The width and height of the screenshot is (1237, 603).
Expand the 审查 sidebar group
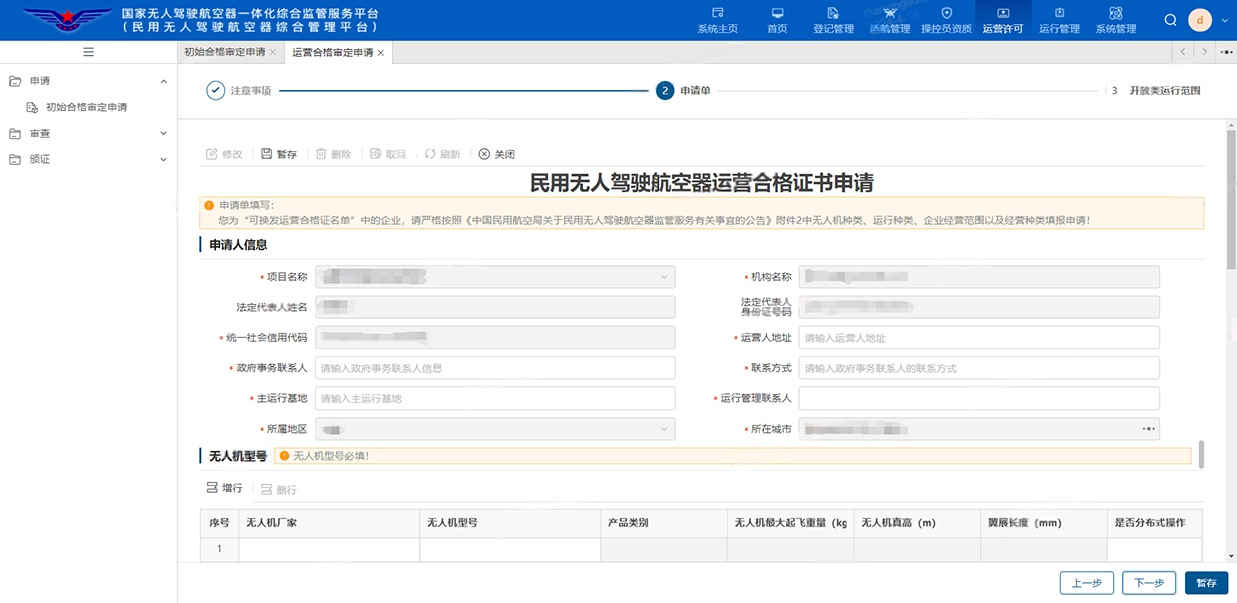(x=164, y=133)
